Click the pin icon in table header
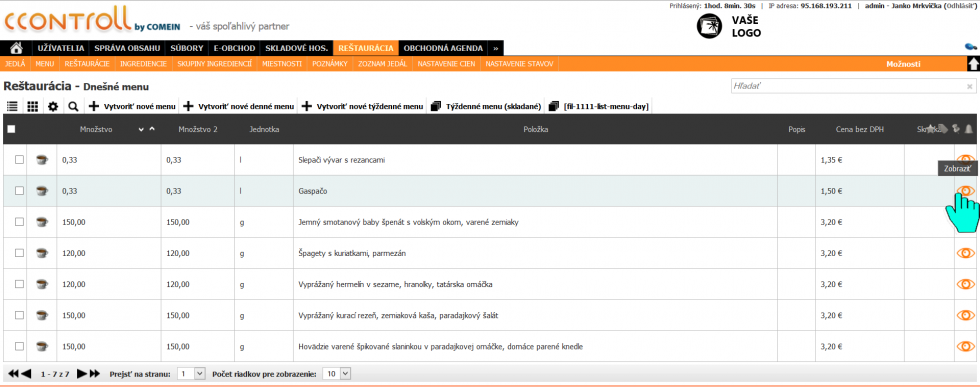The image size is (980, 387). [955, 129]
